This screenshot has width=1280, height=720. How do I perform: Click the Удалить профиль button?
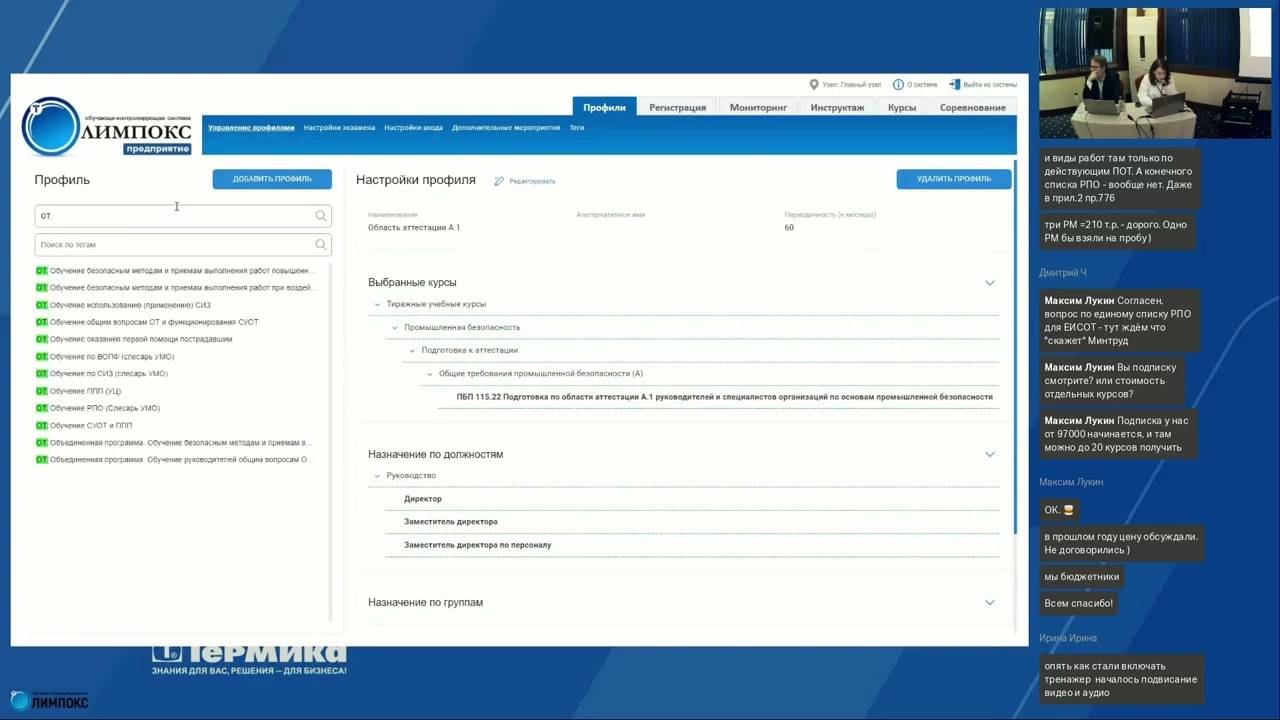(x=954, y=179)
